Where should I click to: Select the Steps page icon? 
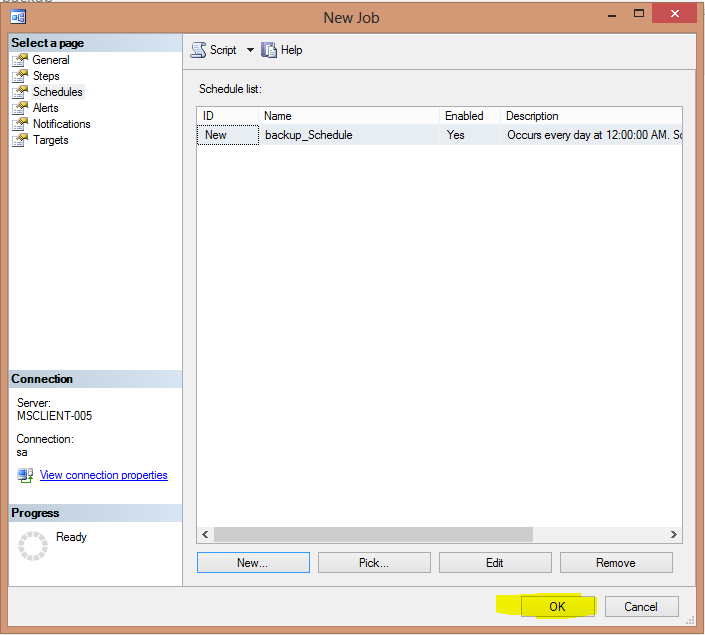click(20, 76)
